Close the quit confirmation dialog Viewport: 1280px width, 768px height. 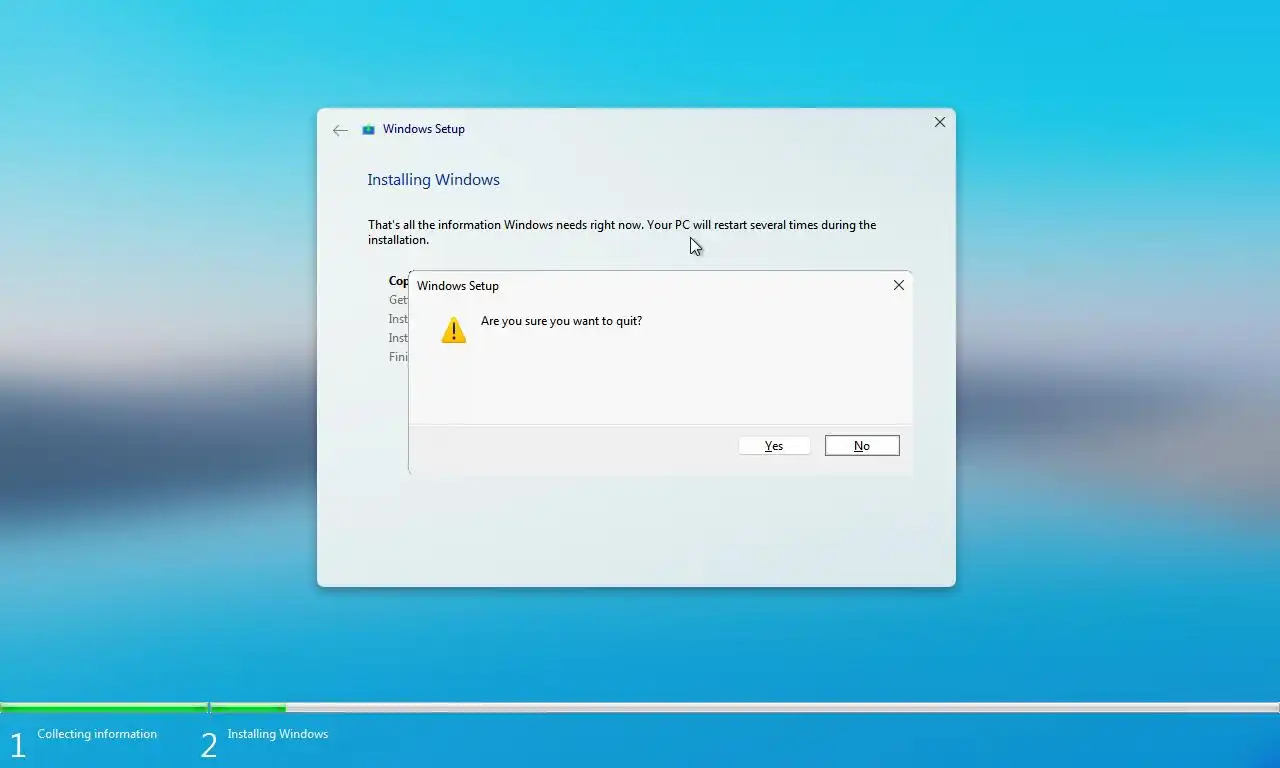[899, 285]
